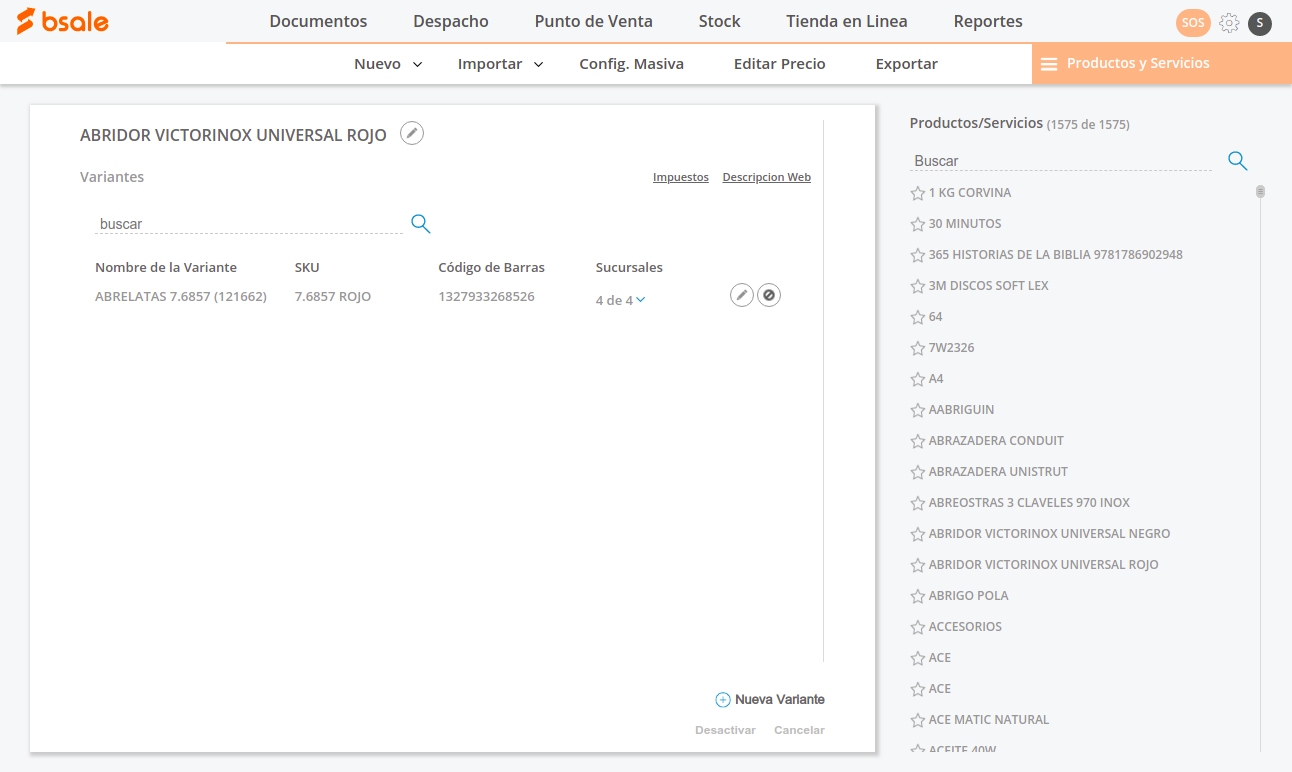Focus the Buscar field in the products panel

(x=1060, y=161)
